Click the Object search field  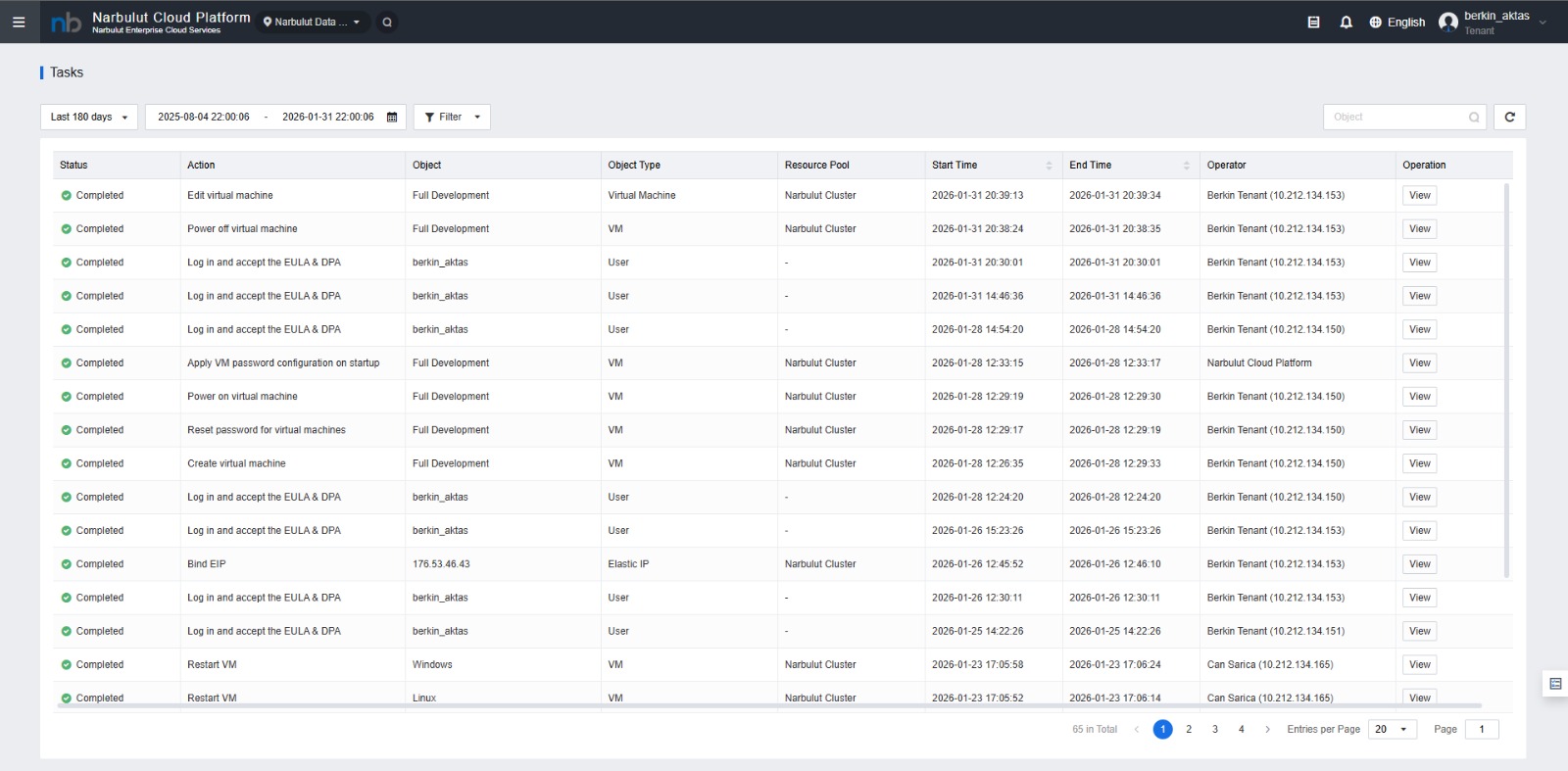(1396, 117)
